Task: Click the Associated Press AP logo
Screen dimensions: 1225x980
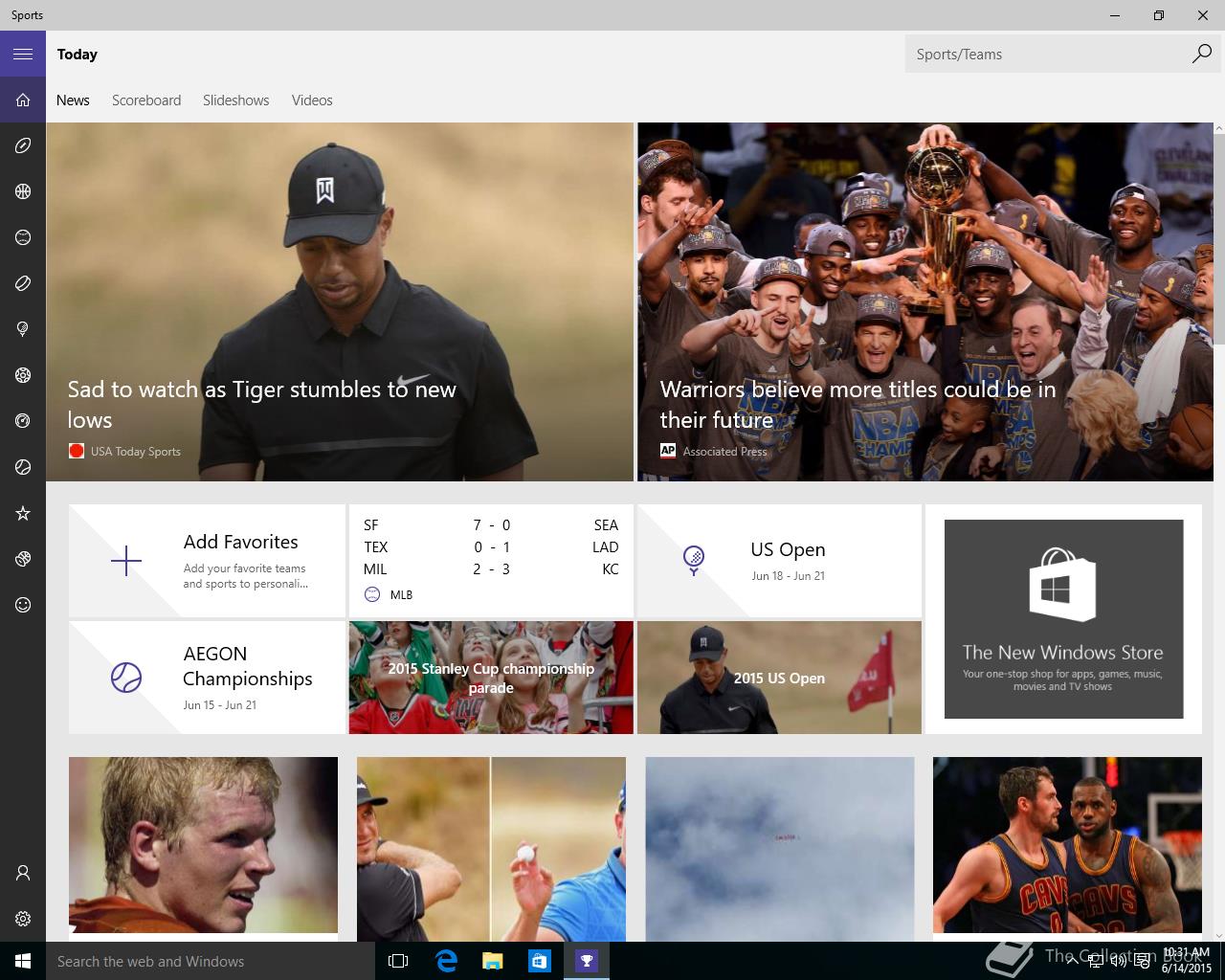Action: [x=668, y=451]
